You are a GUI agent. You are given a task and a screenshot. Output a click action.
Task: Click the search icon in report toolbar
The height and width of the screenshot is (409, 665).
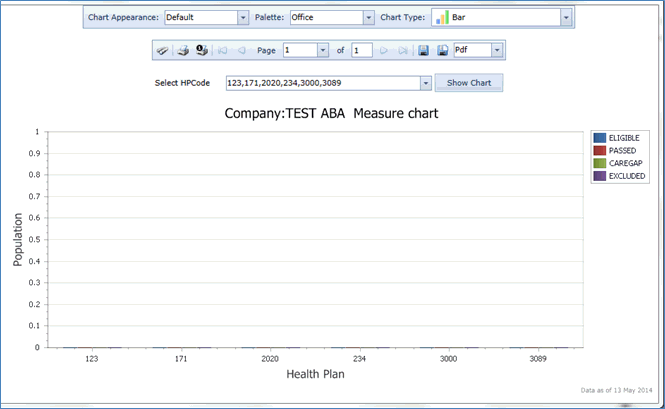pyautogui.click(x=162, y=50)
